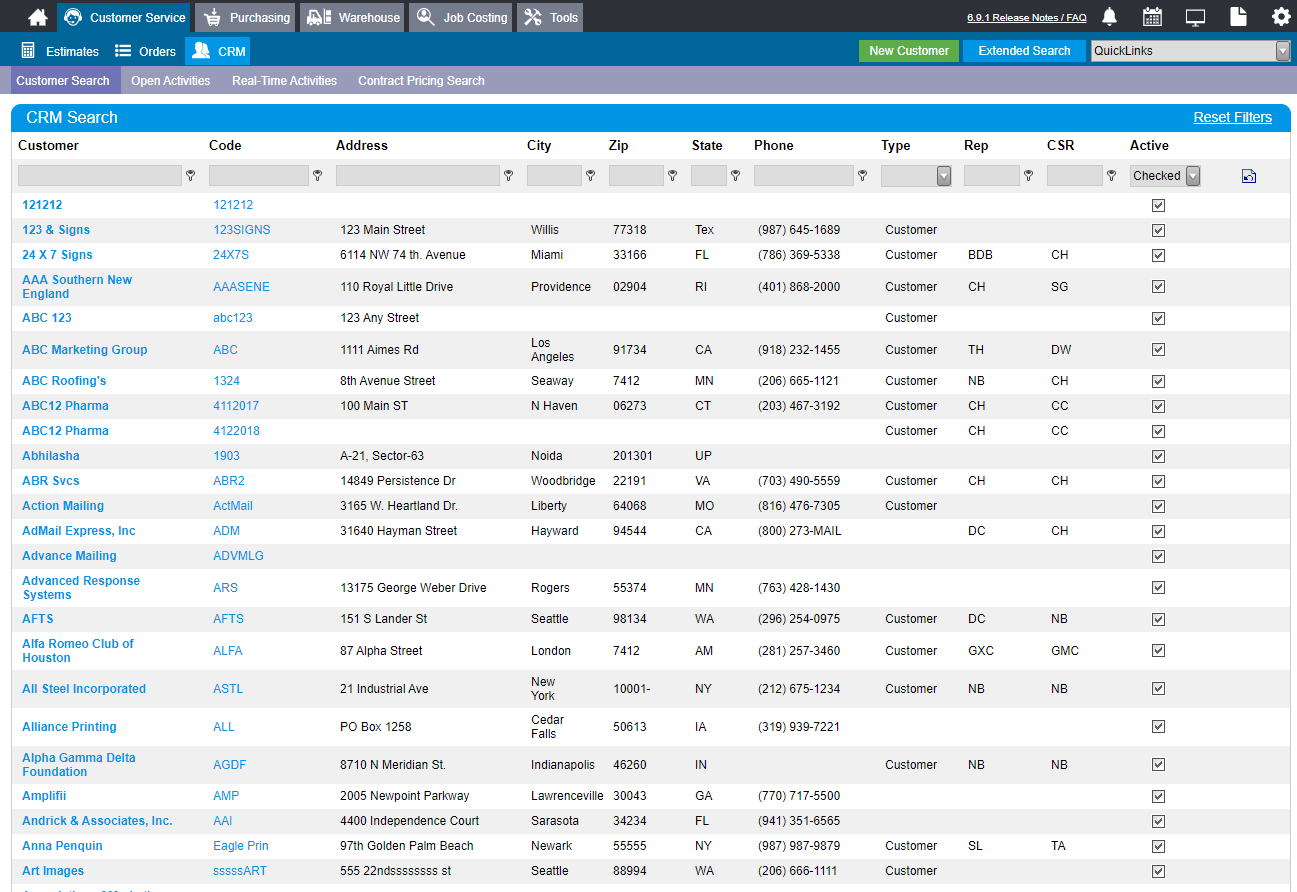This screenshot has height=892, width=1297.
Task: Switch to the Open Activities tab
Action: pyautogui.click(x=170, y=81)
